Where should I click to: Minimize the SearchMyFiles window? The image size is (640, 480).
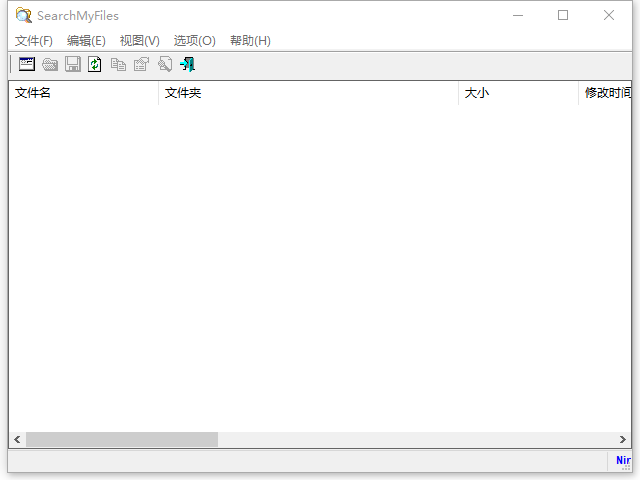click(518, 16)
